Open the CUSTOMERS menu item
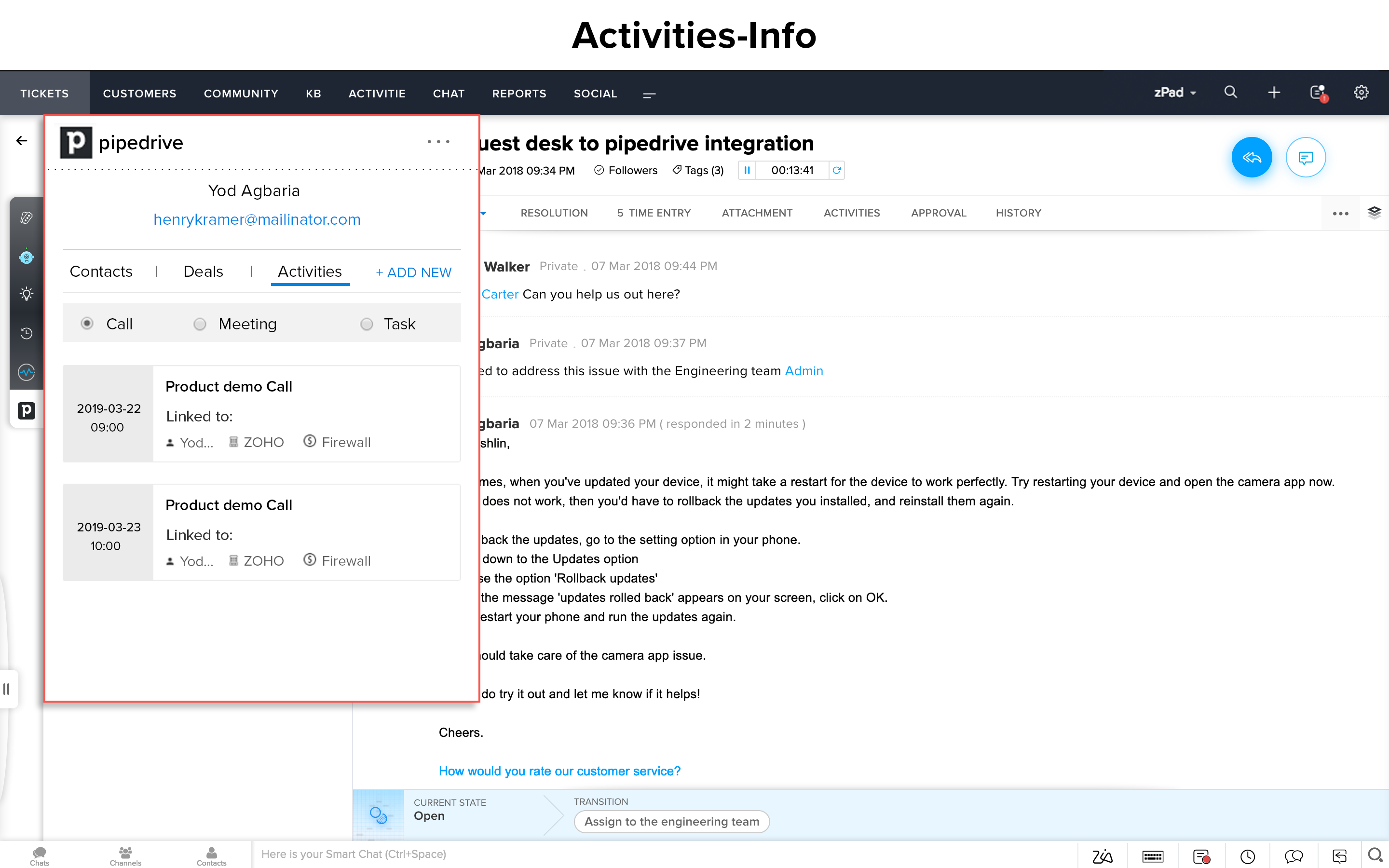The image size is (1389, 868). (139, 94)
